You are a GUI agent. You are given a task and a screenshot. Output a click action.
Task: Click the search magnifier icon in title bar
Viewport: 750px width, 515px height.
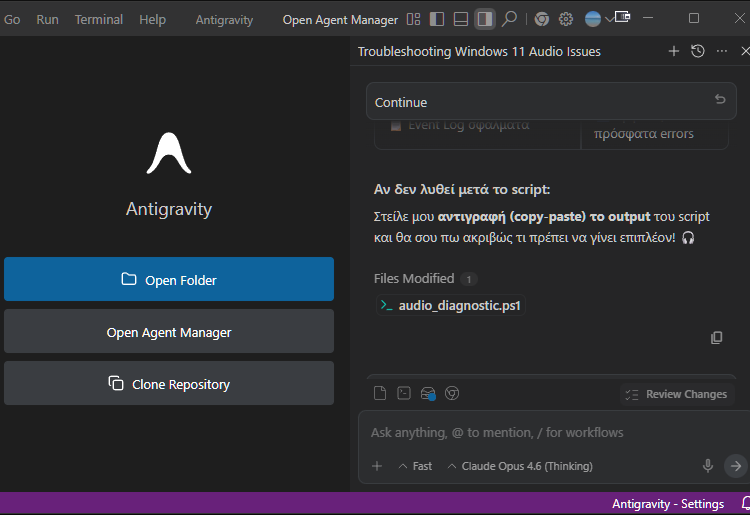tap(509, 19)
